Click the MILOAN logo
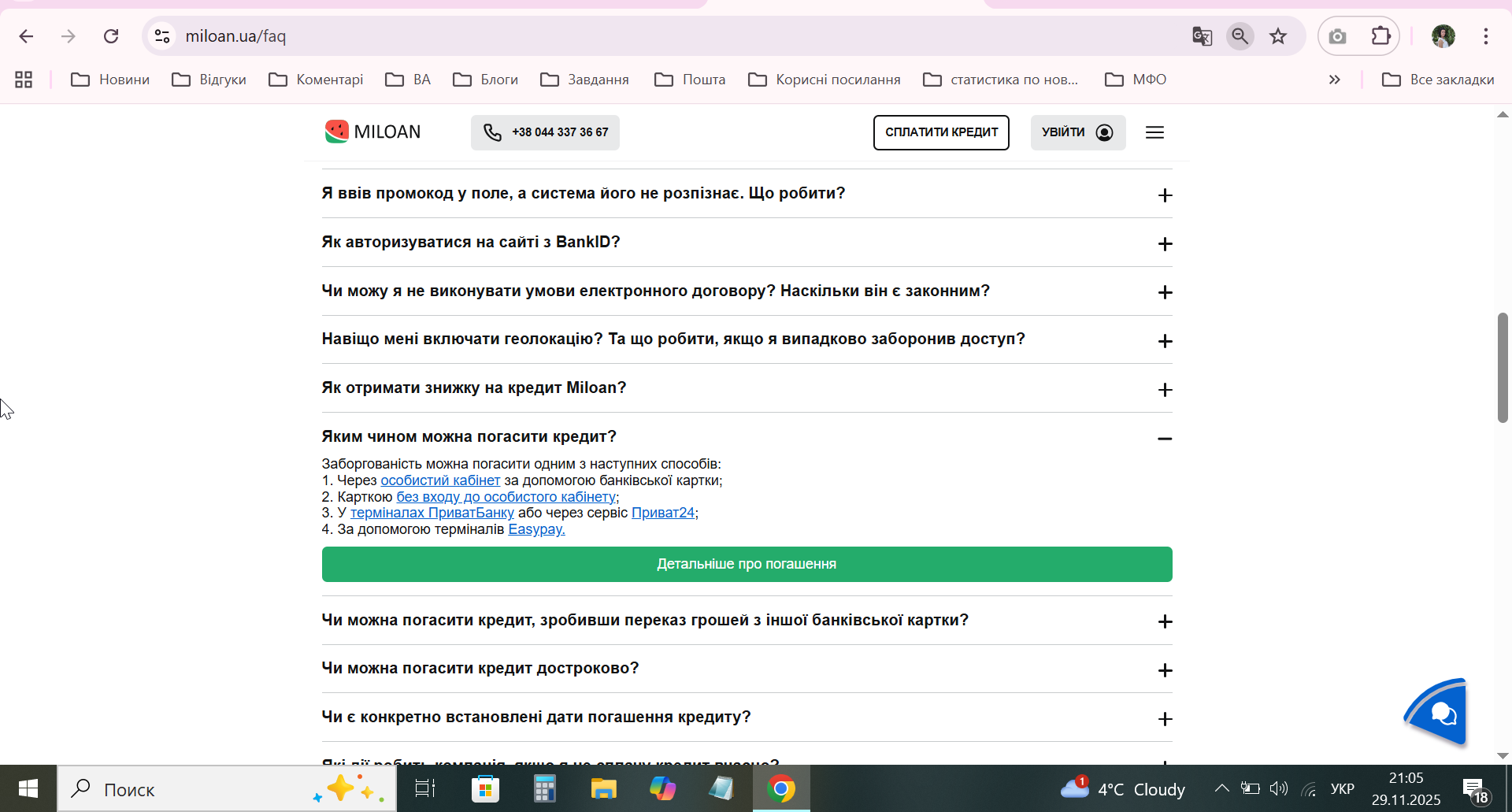 (372, 132)
